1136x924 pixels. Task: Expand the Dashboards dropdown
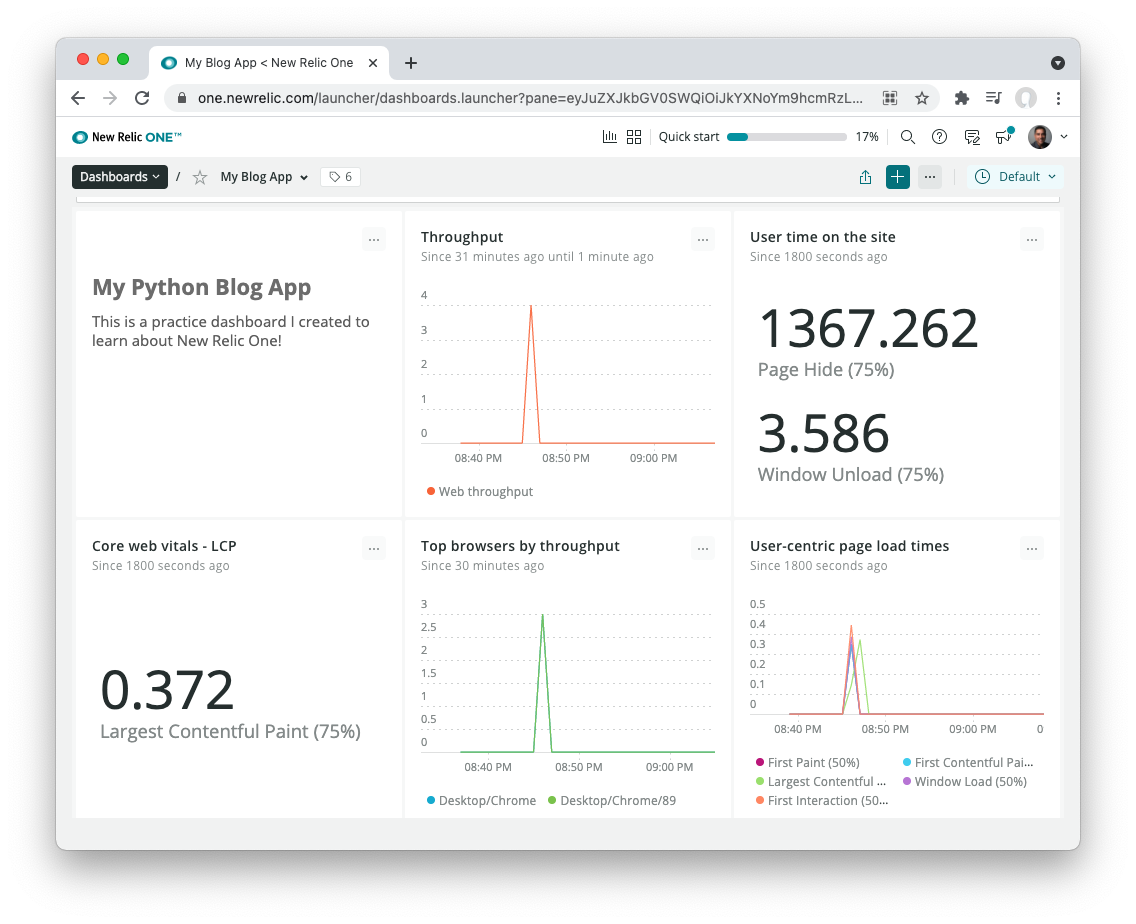pyautogui.click(x=120, y=177)
